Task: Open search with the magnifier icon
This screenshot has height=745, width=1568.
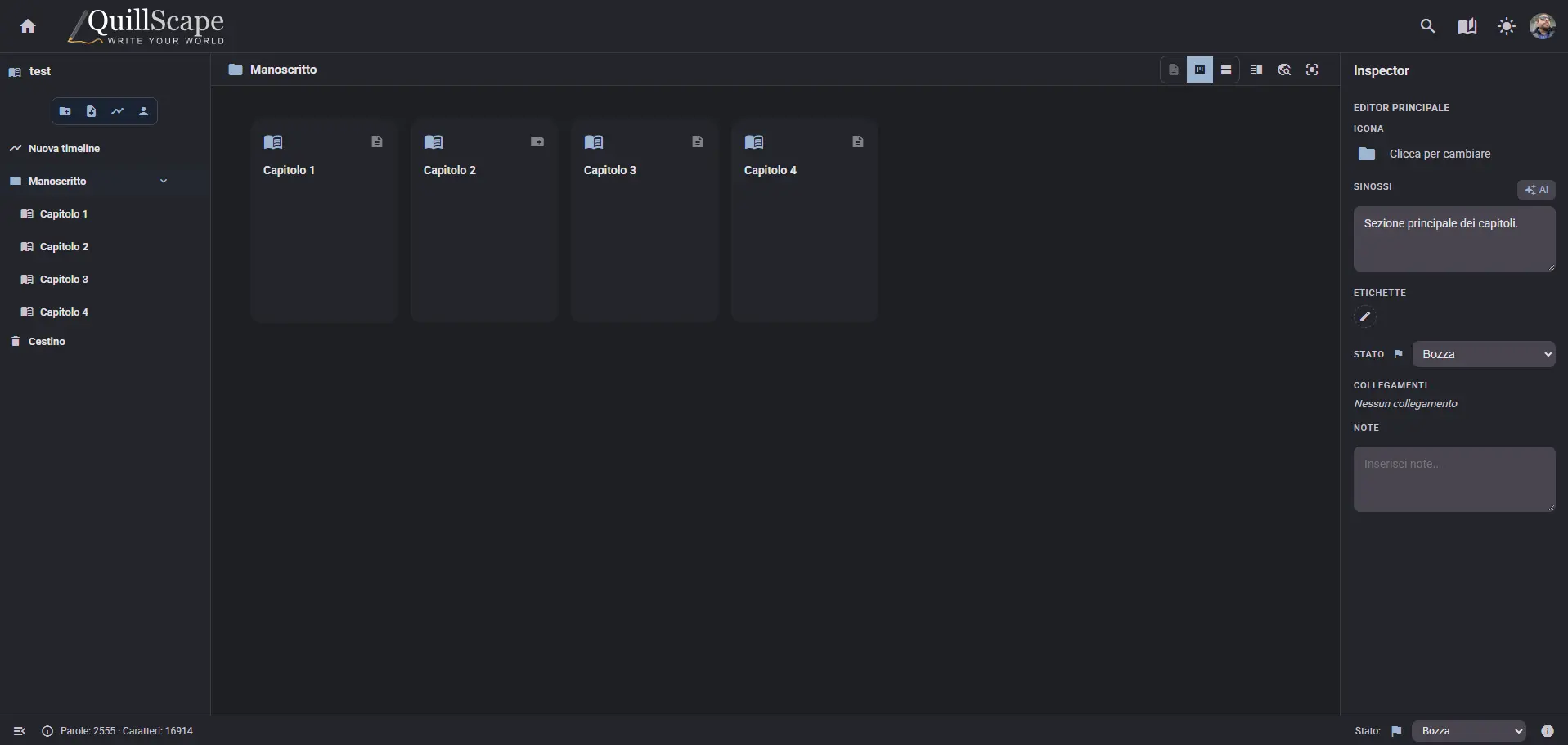Action: pyautogui.click(x=1427, y=26)
